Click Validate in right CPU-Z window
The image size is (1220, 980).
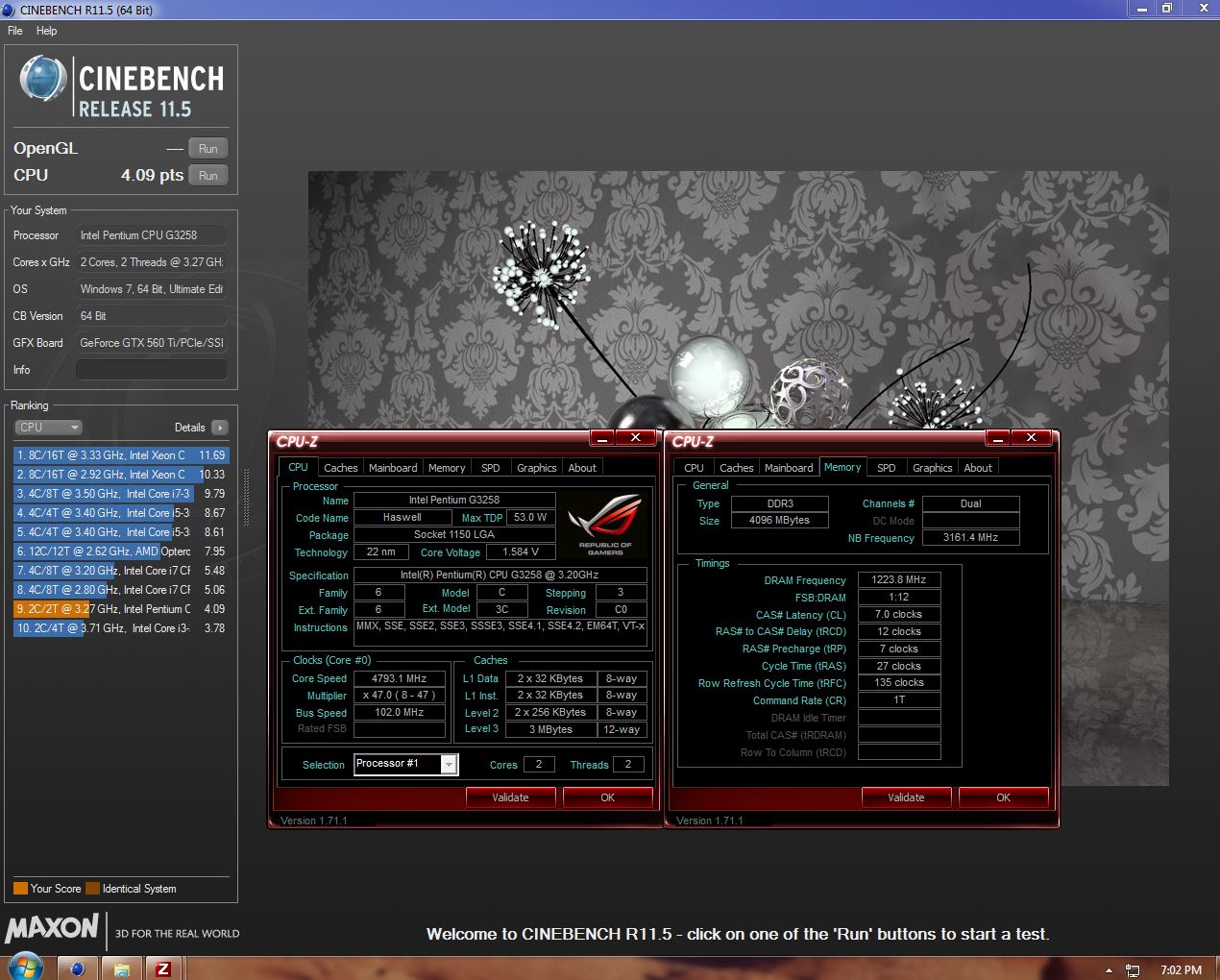[906, 797]
